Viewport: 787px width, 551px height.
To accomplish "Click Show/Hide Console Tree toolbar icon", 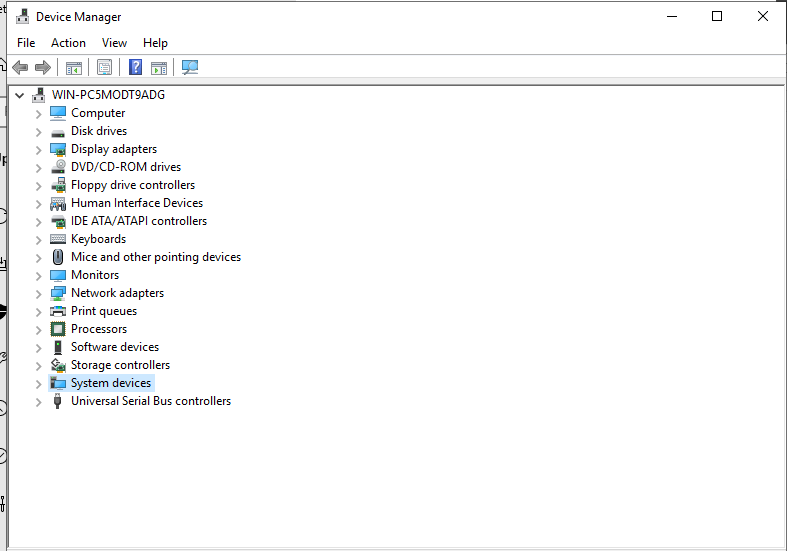I will (x=74, y=68).
